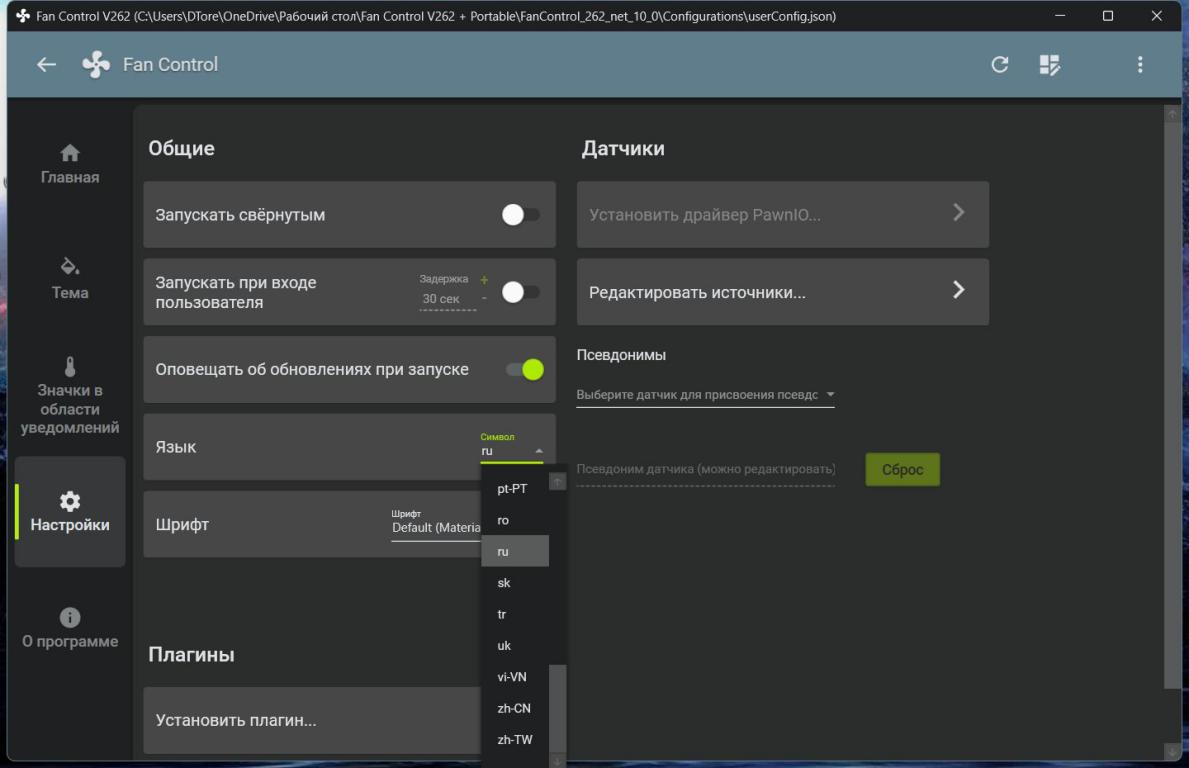
Task: Expand the Псевдонимы sensor selection dropdown
Action: coord(705,395)
